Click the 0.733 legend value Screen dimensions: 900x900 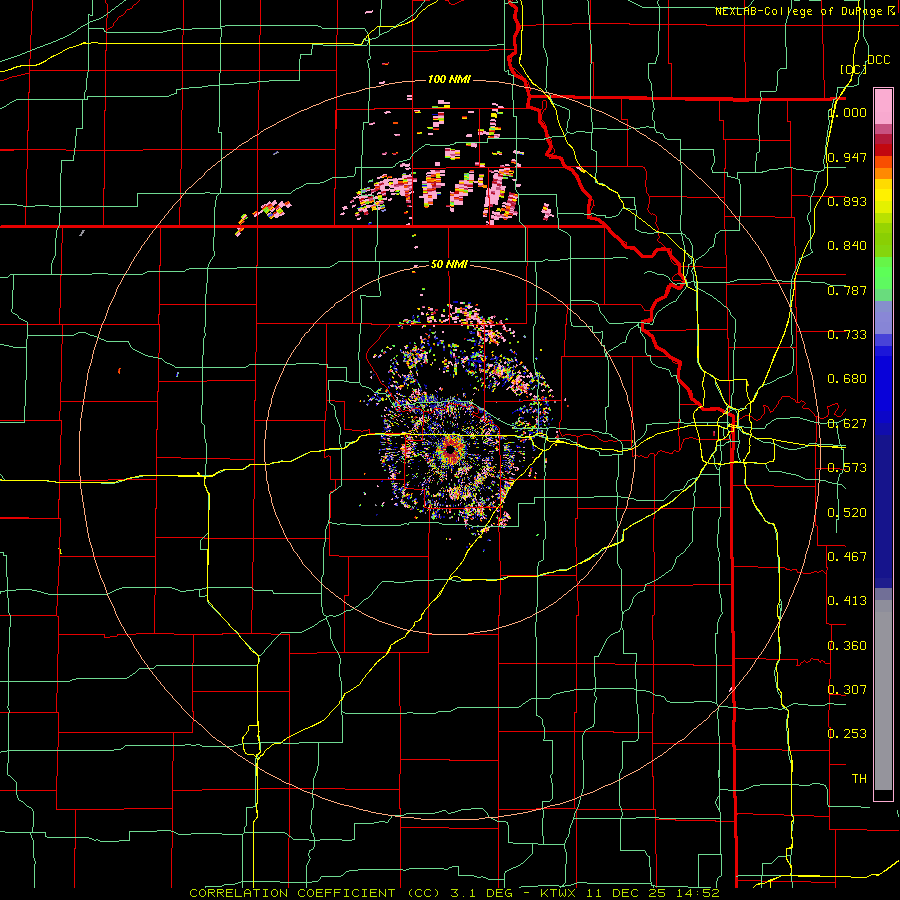point(847,335)
